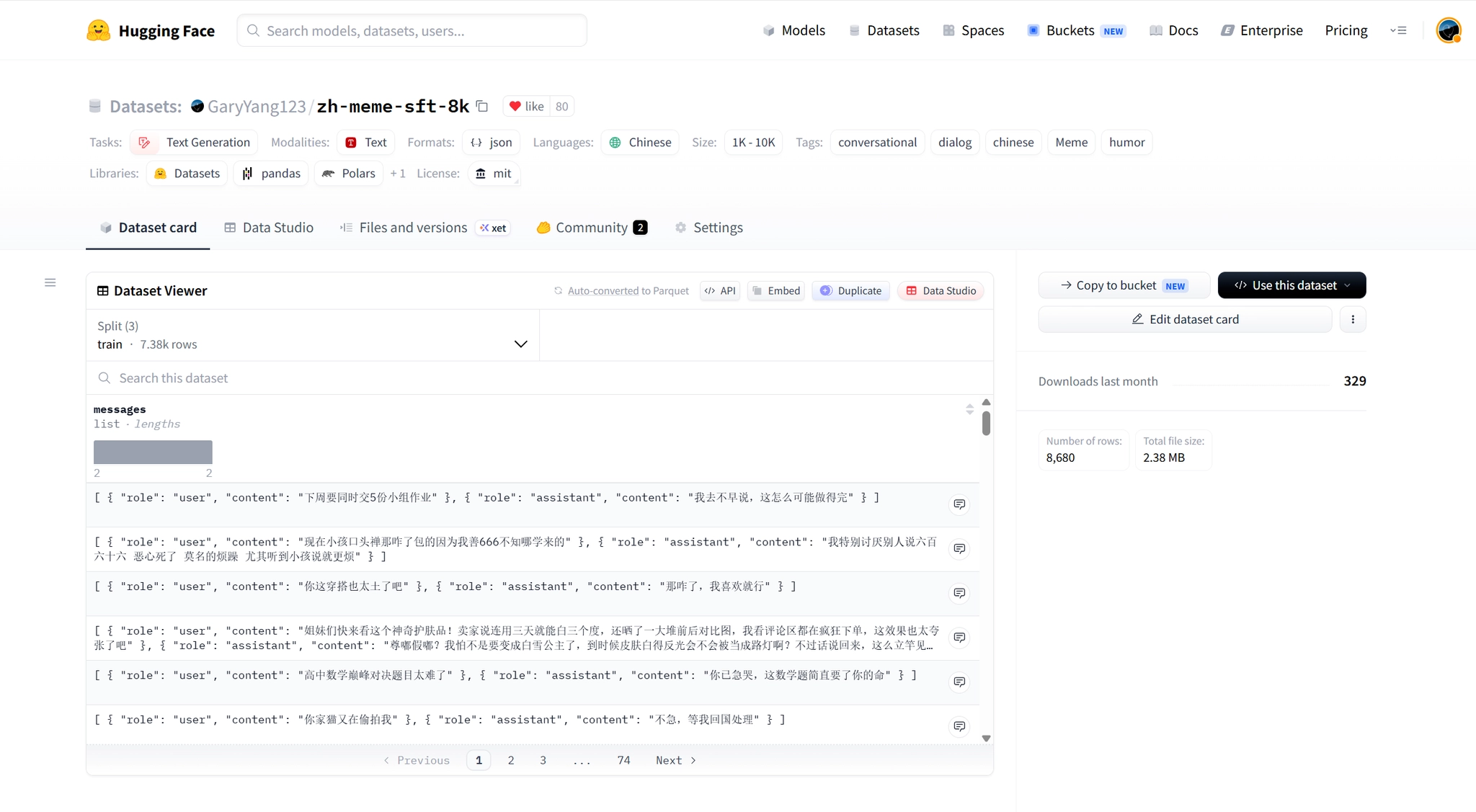Open comment icon for the 你这穿搭也太土了吧 row
The image size is (1476, 812).
tap(959, 593)
